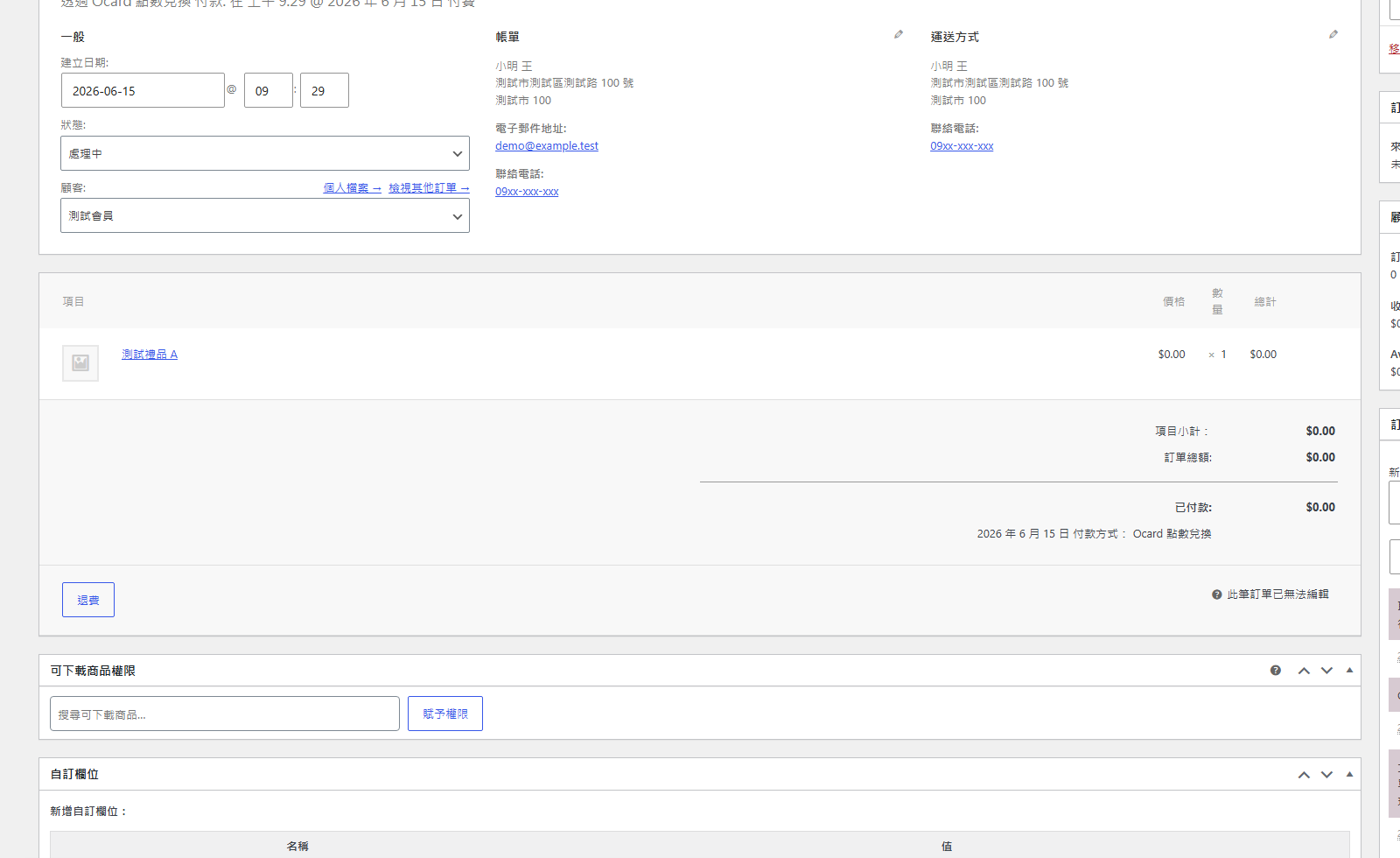Open product thumbnail placeholder for 測試禮品 A
This screenshot has width=1400, height=858.
click(80, 362)
